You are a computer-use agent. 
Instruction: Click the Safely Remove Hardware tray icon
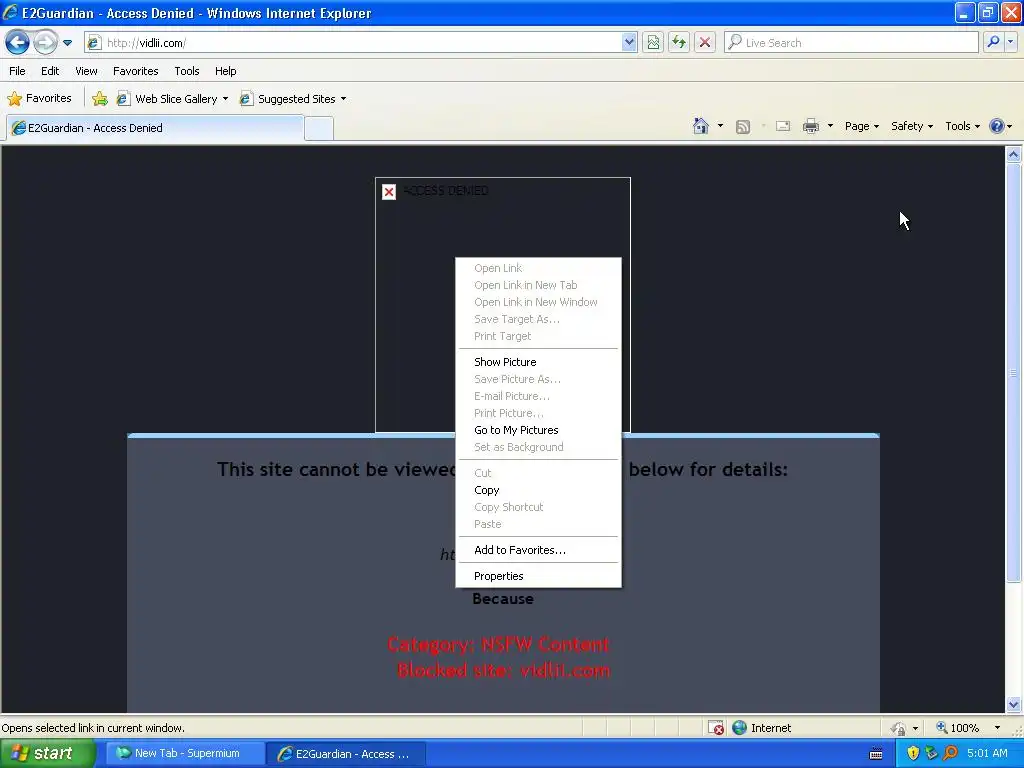pos(931,753)
